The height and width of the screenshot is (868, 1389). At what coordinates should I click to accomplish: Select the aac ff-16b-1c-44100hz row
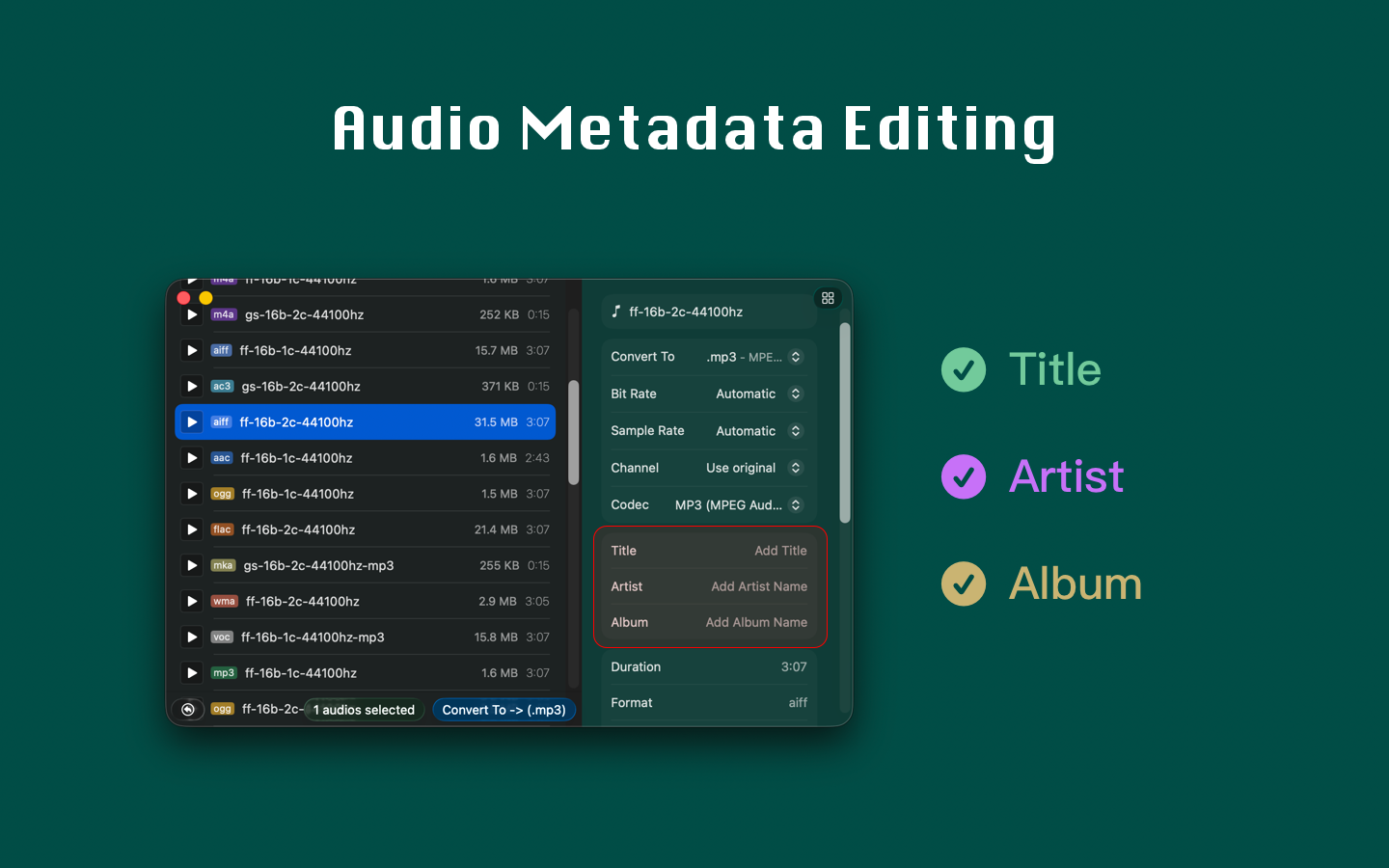pos(367,458)
